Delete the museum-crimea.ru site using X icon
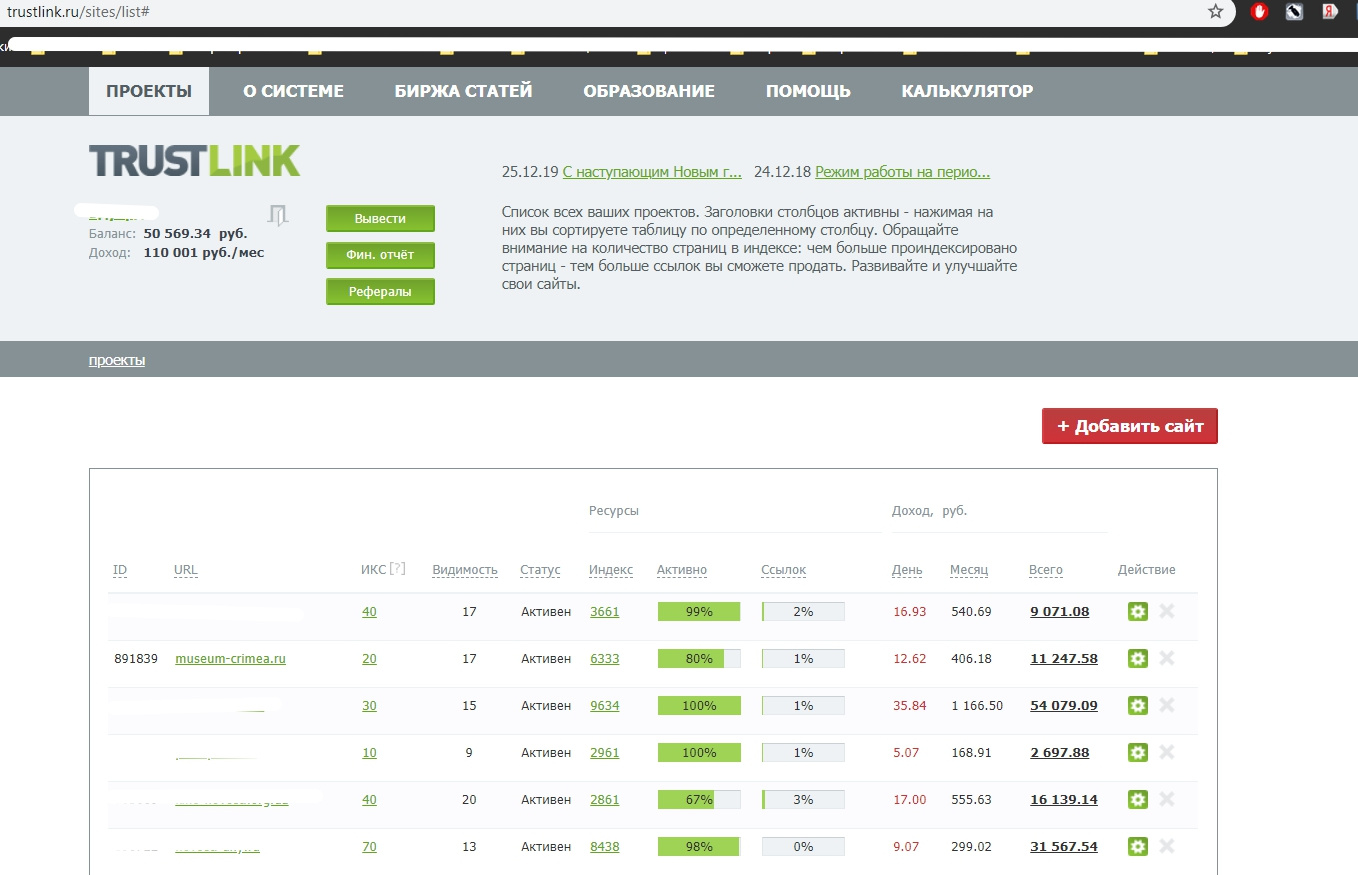The image size is (1358, 875). click(x=1166, y=658)
